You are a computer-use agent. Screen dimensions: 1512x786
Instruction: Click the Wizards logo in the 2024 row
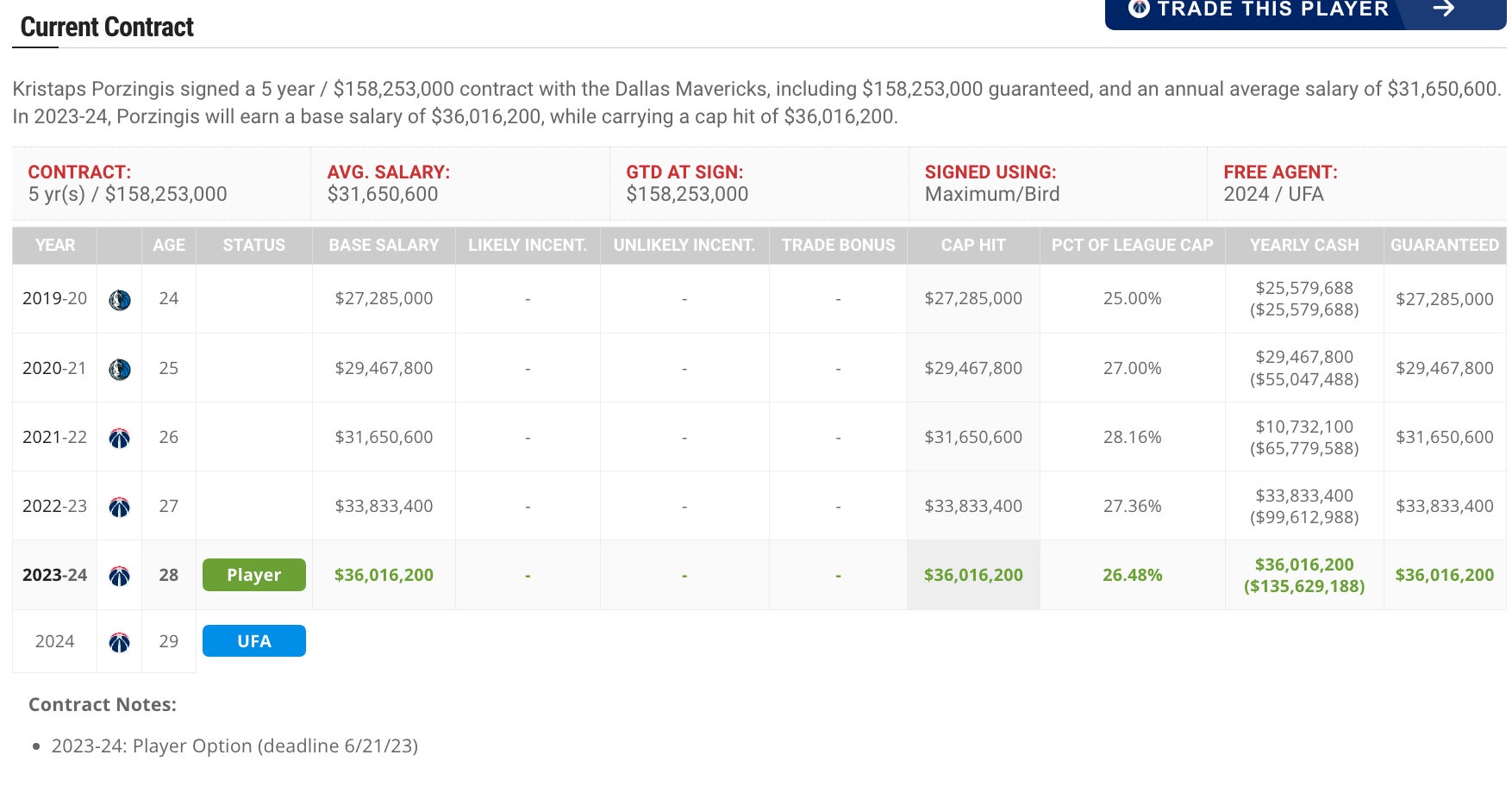pyautogui.click(x=120, y=642)
